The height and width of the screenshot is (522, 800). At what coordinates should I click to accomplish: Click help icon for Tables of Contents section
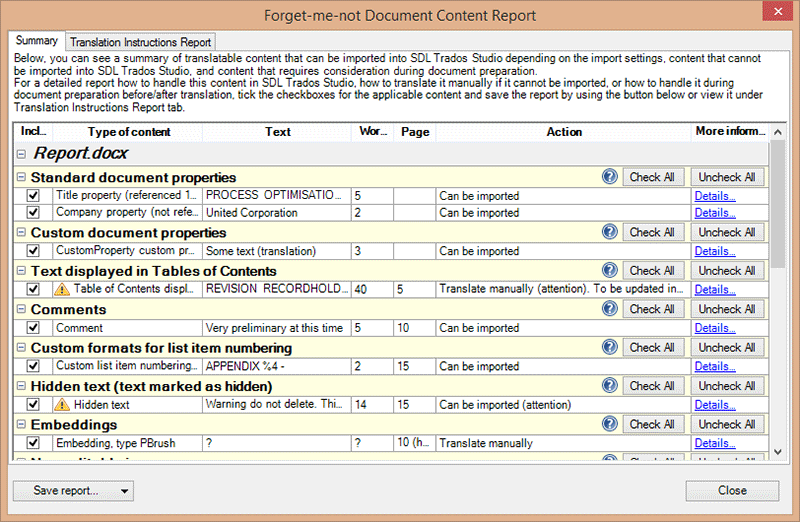pyautogui.click(x=610, y=270)
